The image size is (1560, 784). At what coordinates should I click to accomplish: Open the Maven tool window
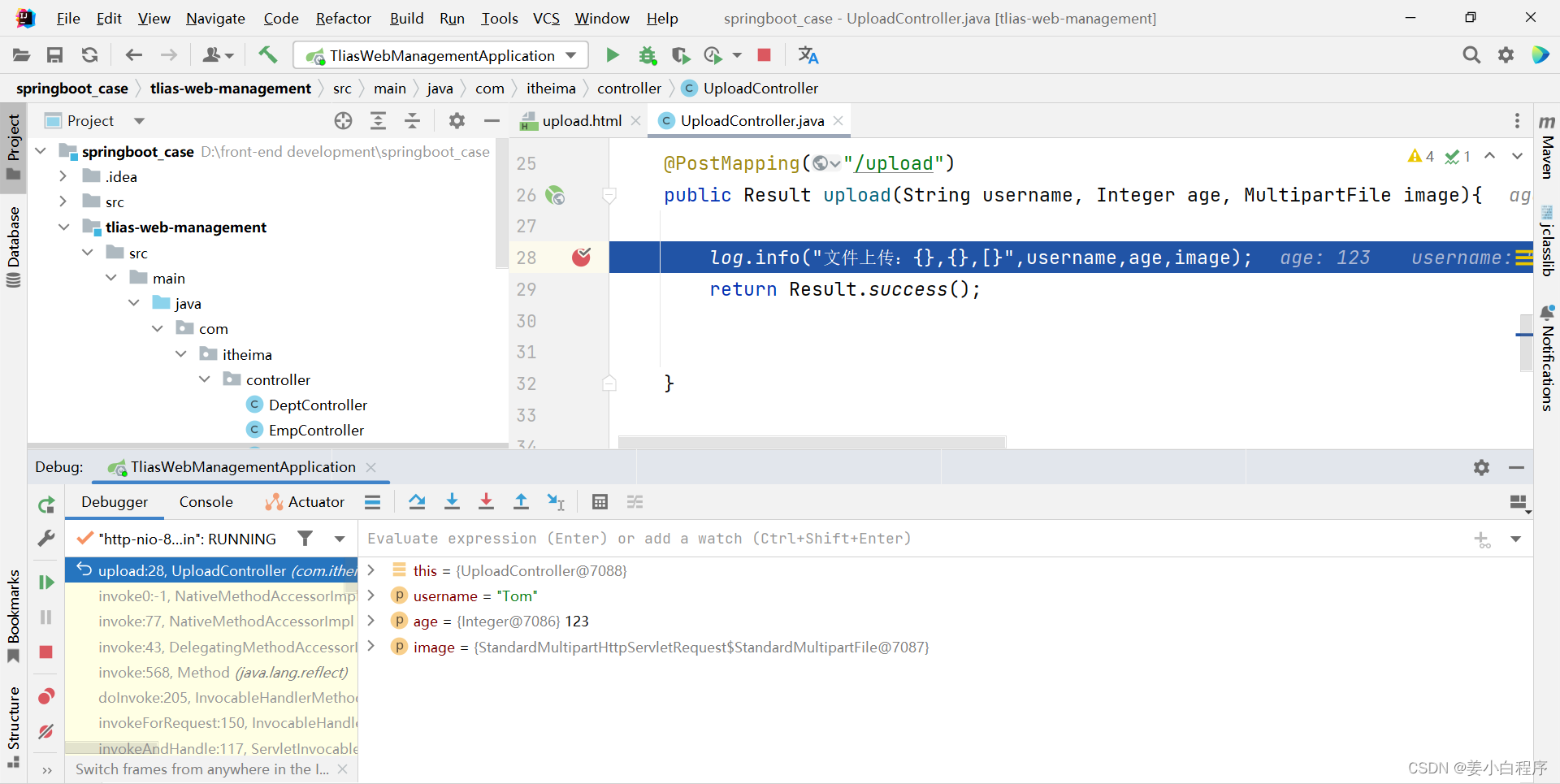(1547, 154)
